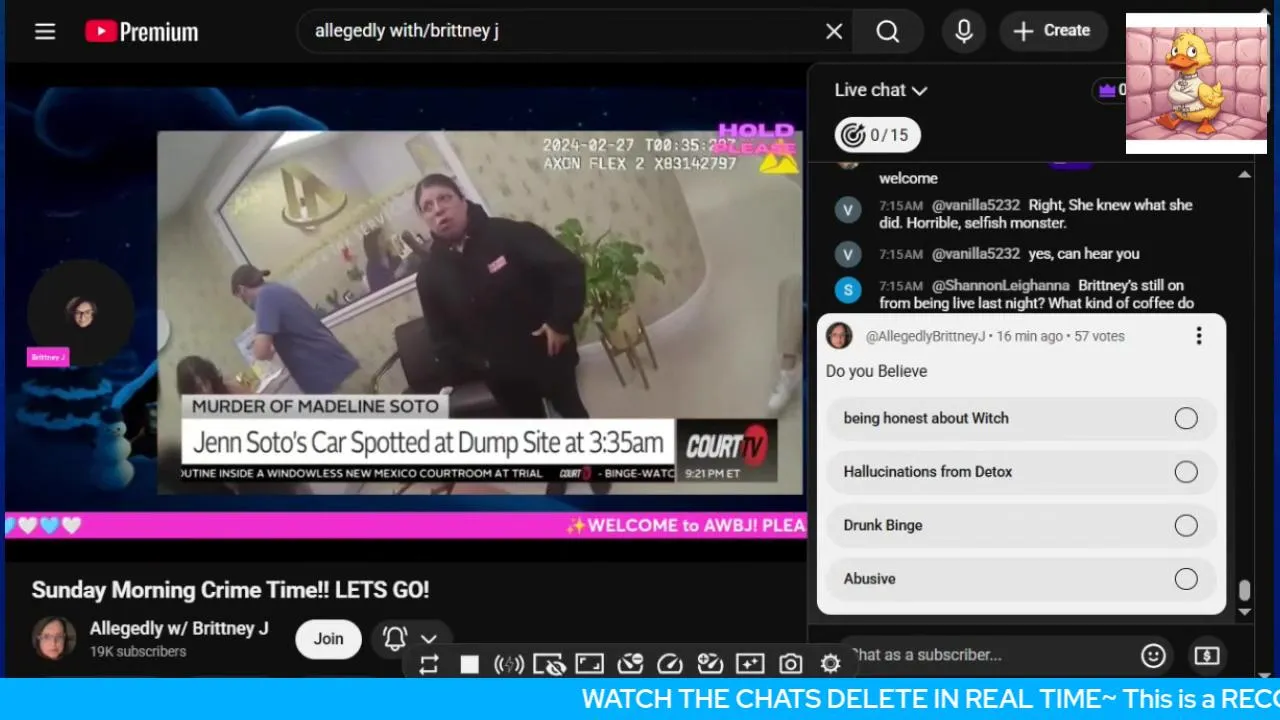Click the 57 votes poll text
Viewport: 1280px width, 720px height.
pos(1100,336)
